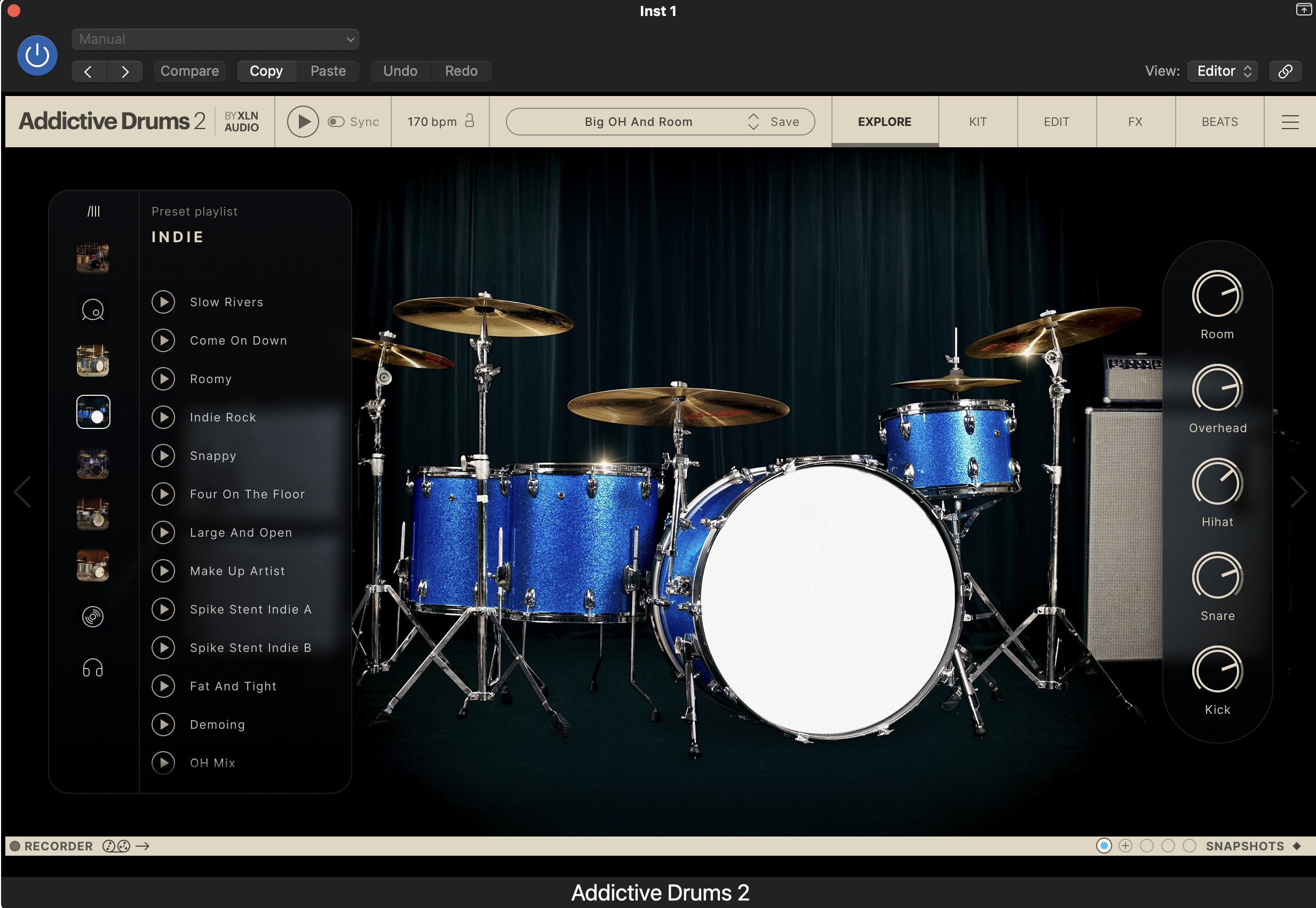
Task: Preview the Spike Stent Indie B preset
Action: click(x=163, y=648)
